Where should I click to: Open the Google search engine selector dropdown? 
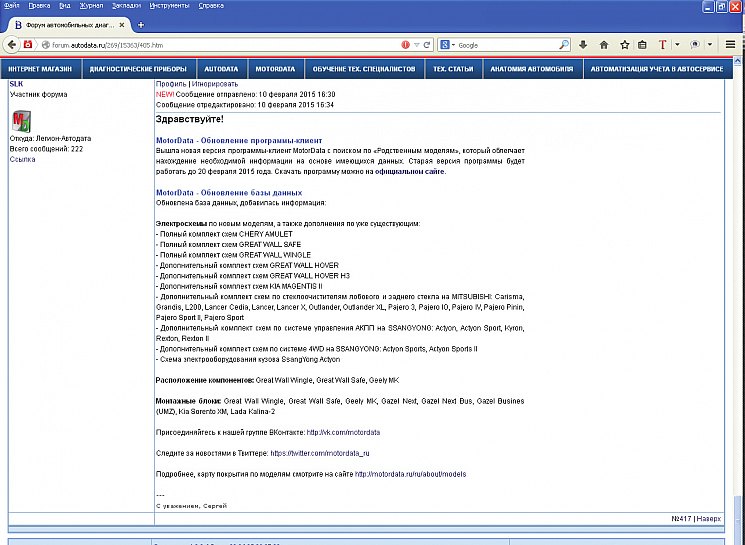448,45
